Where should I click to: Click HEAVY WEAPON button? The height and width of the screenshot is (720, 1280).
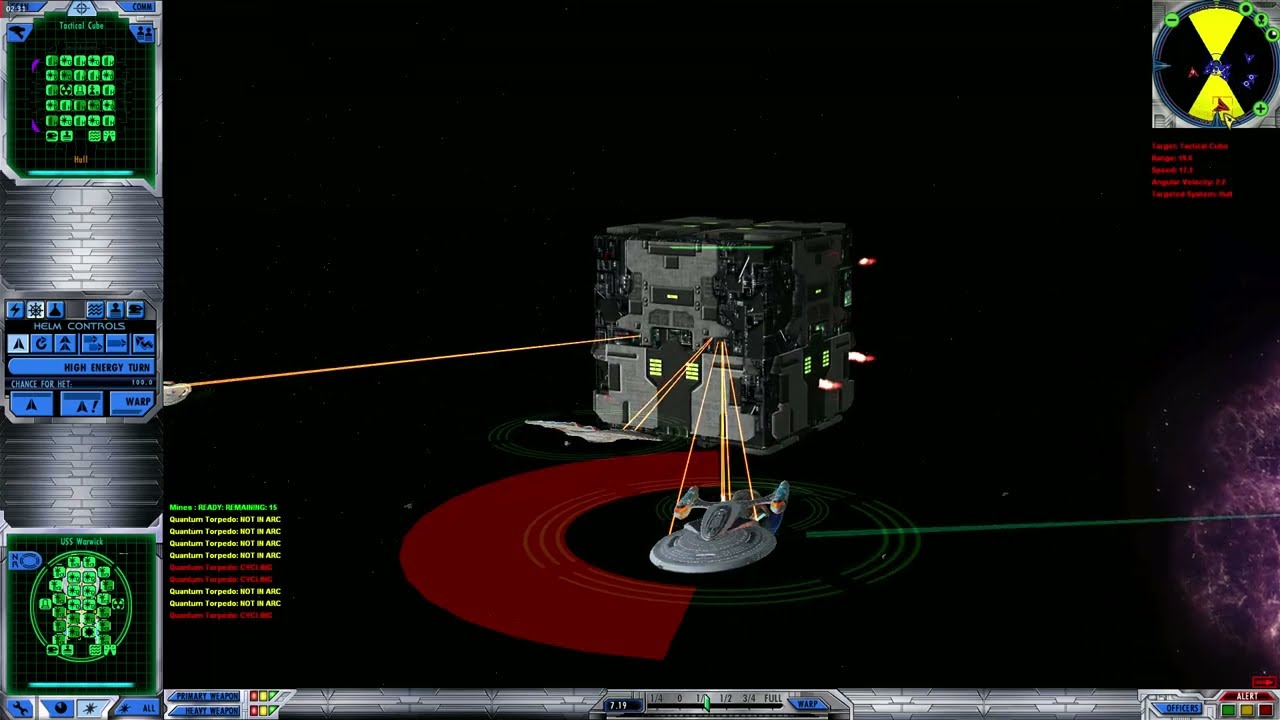pyautogui.click(x=205, y=710)
